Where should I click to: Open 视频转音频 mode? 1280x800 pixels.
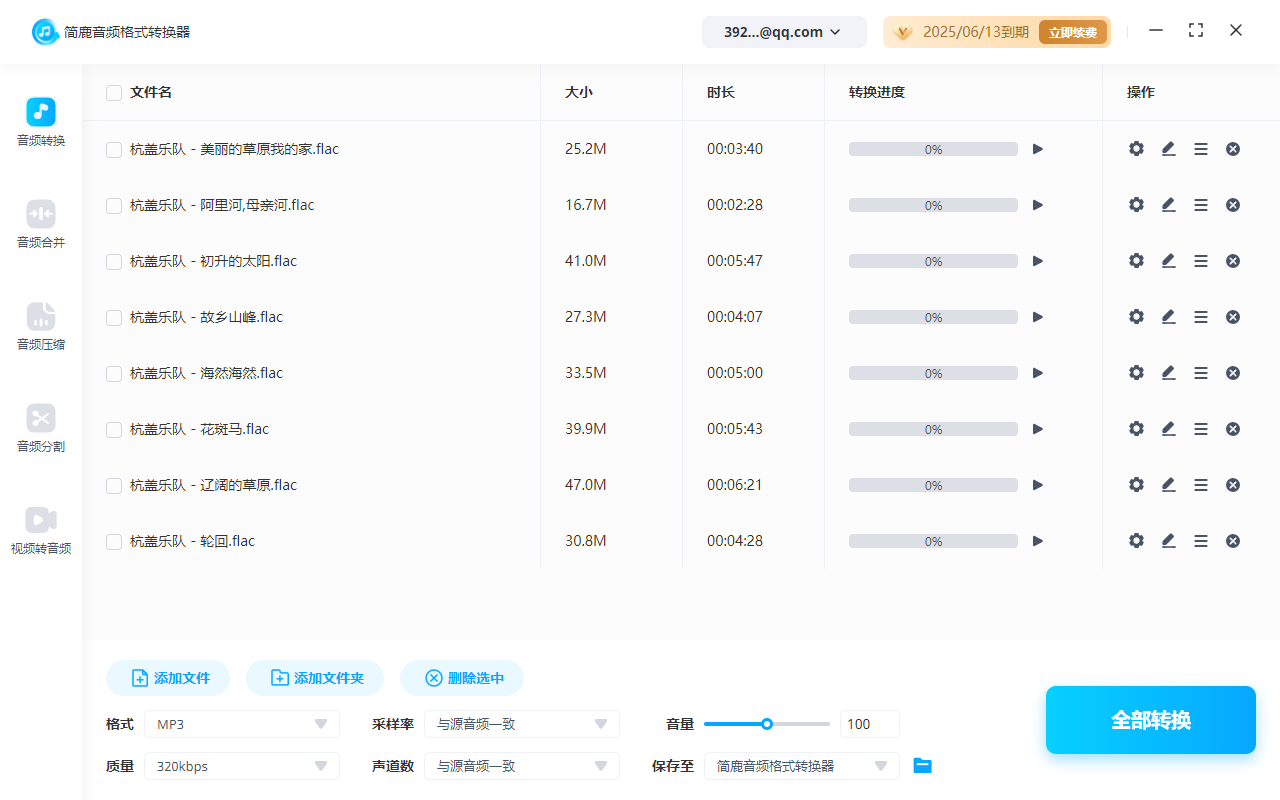coord(40,528)
